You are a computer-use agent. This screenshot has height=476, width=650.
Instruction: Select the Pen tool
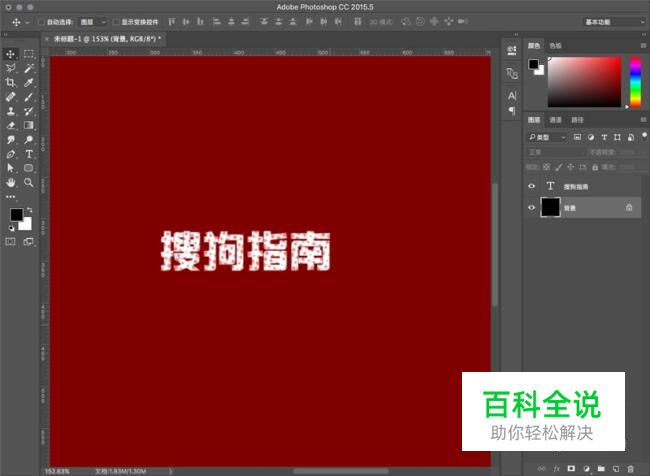point(10,154)
